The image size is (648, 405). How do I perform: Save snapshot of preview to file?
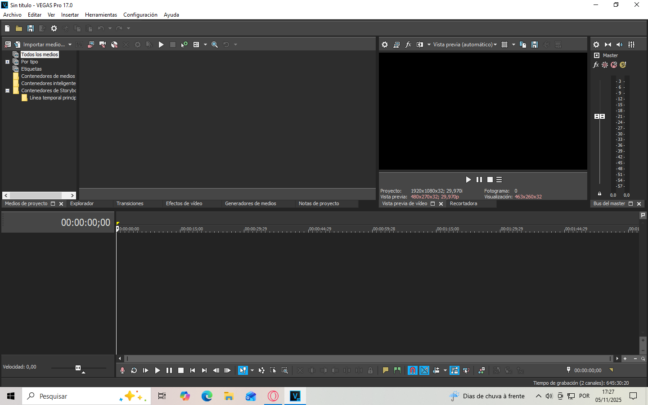click(535, 44)
